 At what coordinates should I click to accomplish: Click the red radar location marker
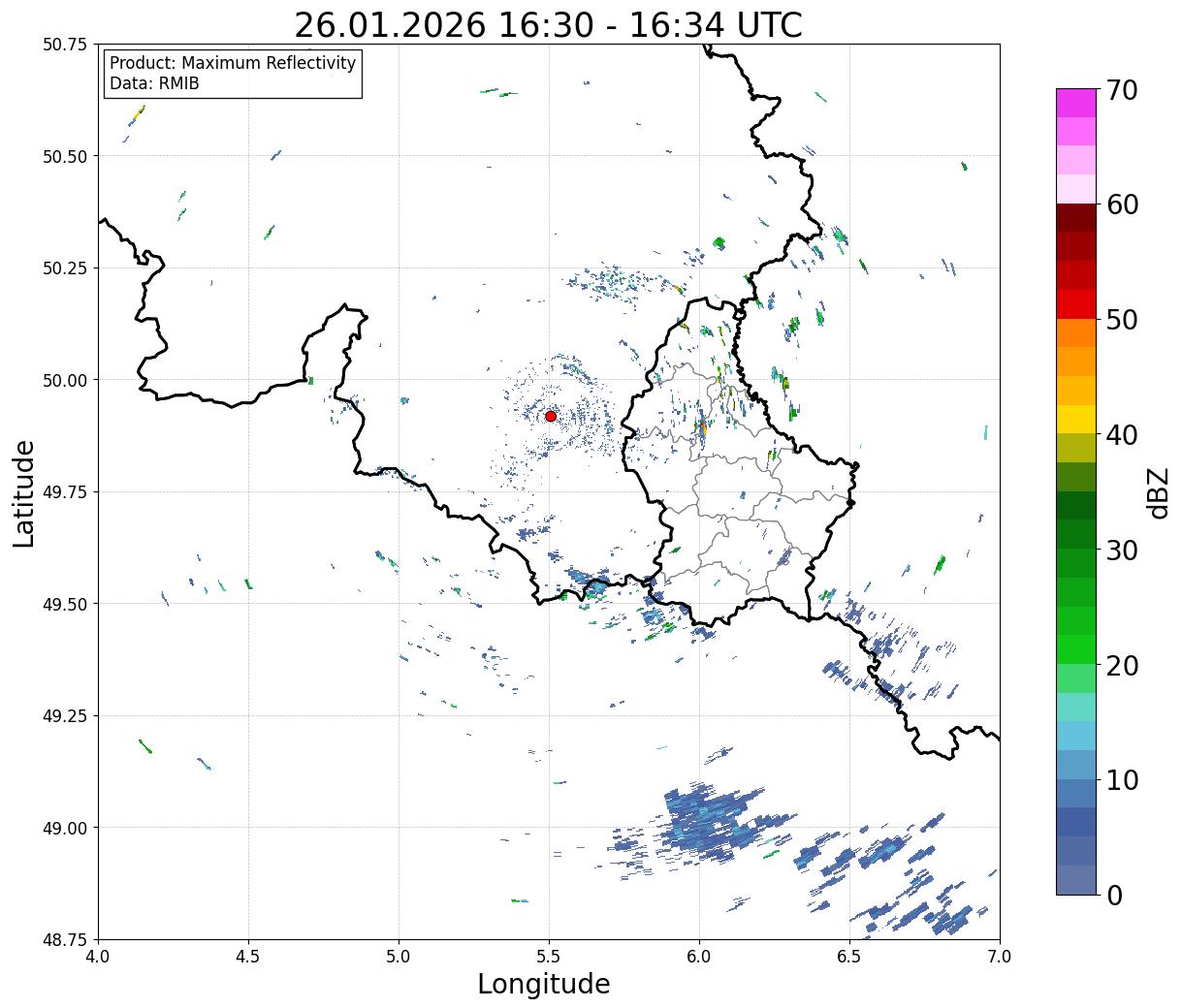point(551,416)
